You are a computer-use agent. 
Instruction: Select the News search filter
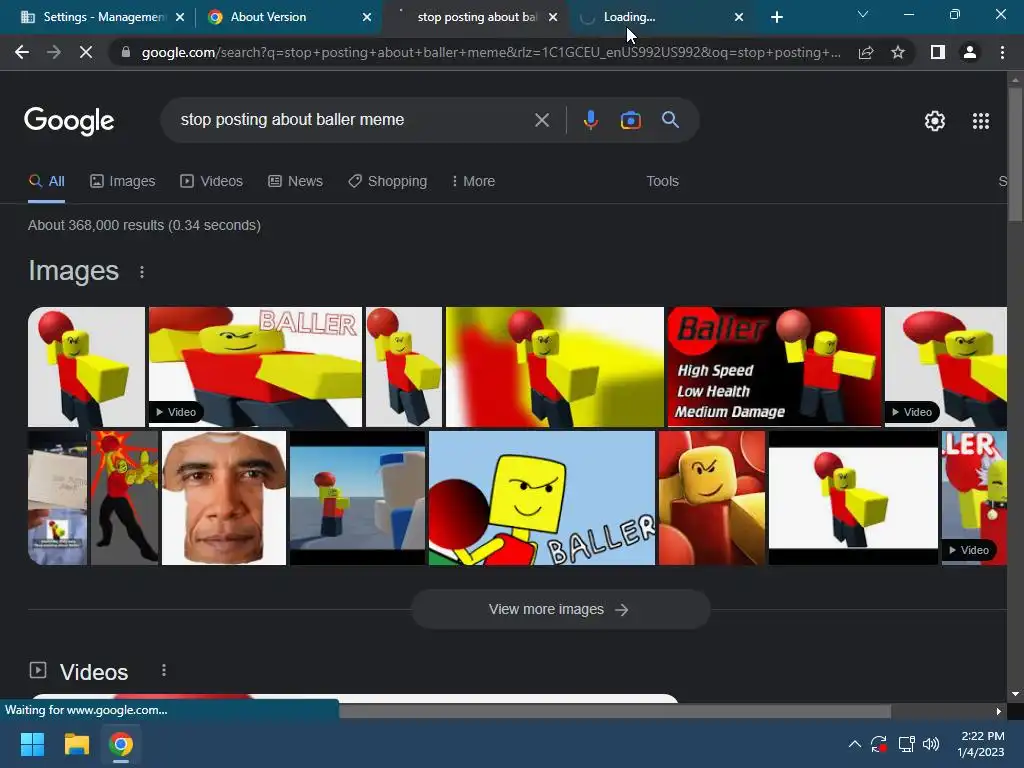295,181
